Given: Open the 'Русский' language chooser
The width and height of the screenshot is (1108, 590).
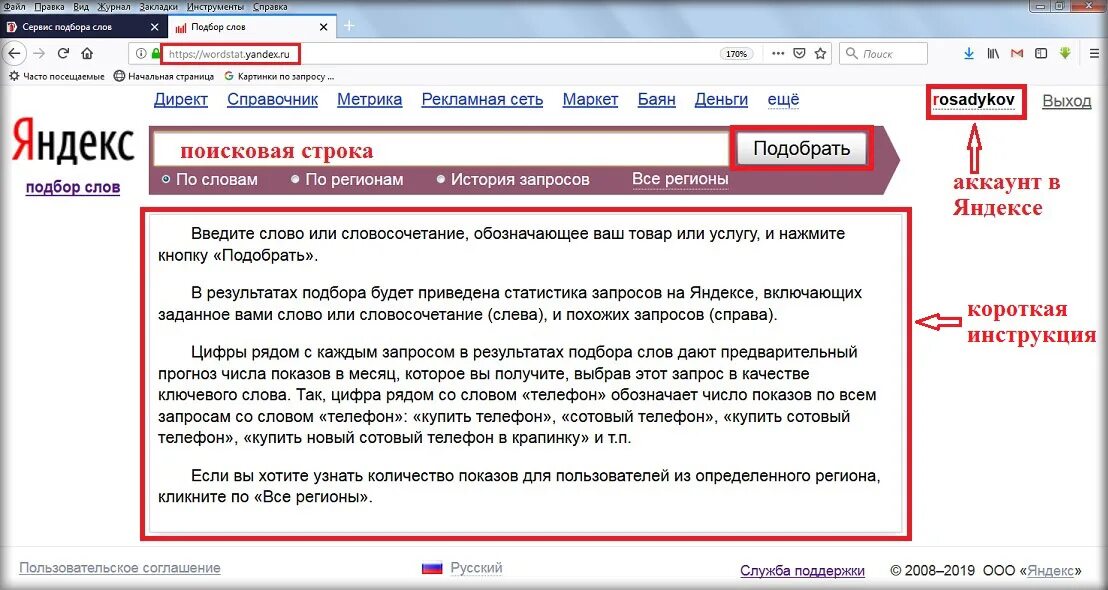Looking at the screenshot, I should [x=476, y=567].
